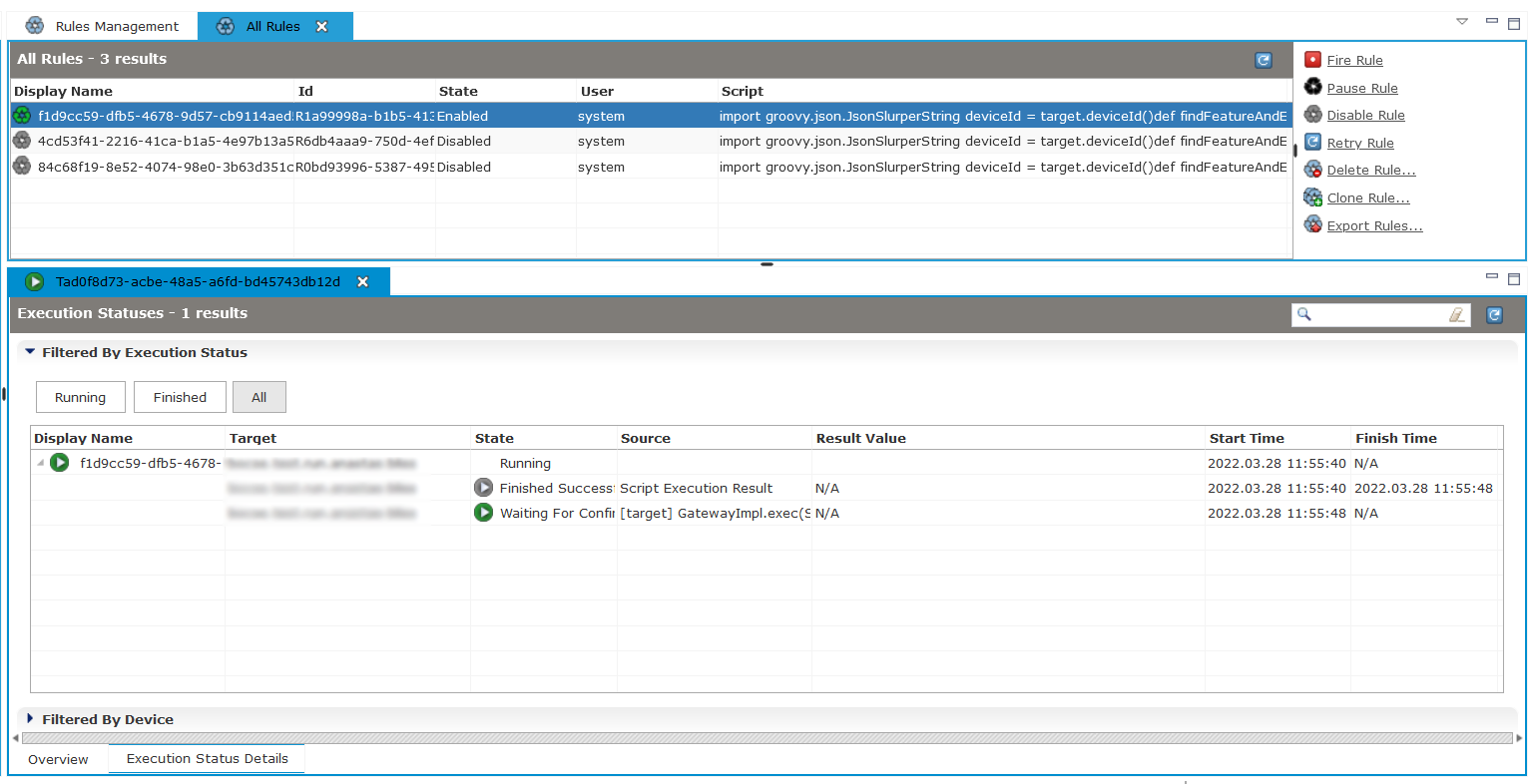Click scrollbar right arrow in lower panel
The height and width of the screenshot is (784, 1533).
point(1519,738)
